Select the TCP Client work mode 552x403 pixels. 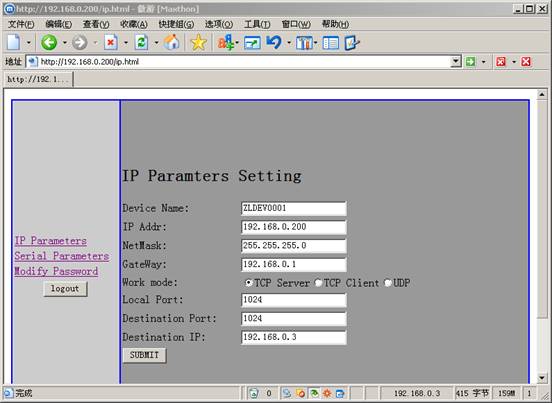(318, 283)
